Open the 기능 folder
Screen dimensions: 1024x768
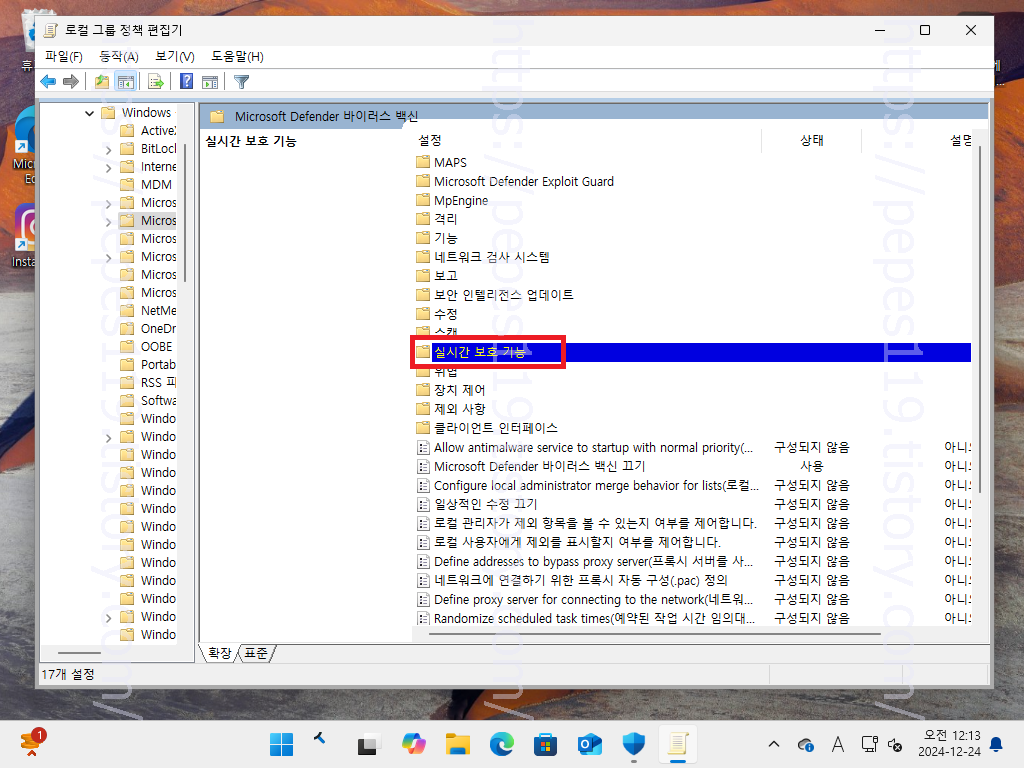coord(437,238)
